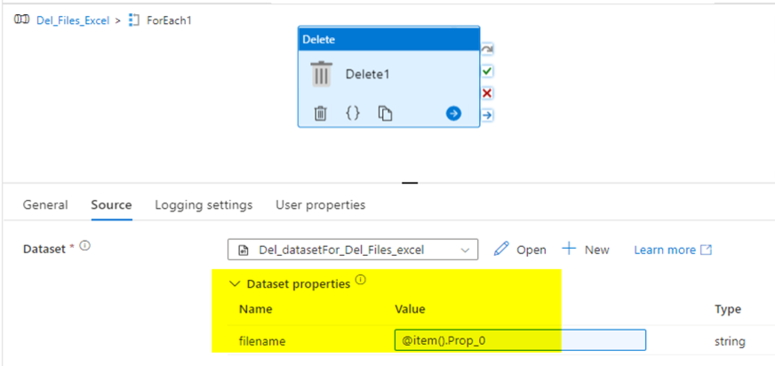Open the selected dataset with pencil
Screen dimensions: 775x366
tap(520, 249)
